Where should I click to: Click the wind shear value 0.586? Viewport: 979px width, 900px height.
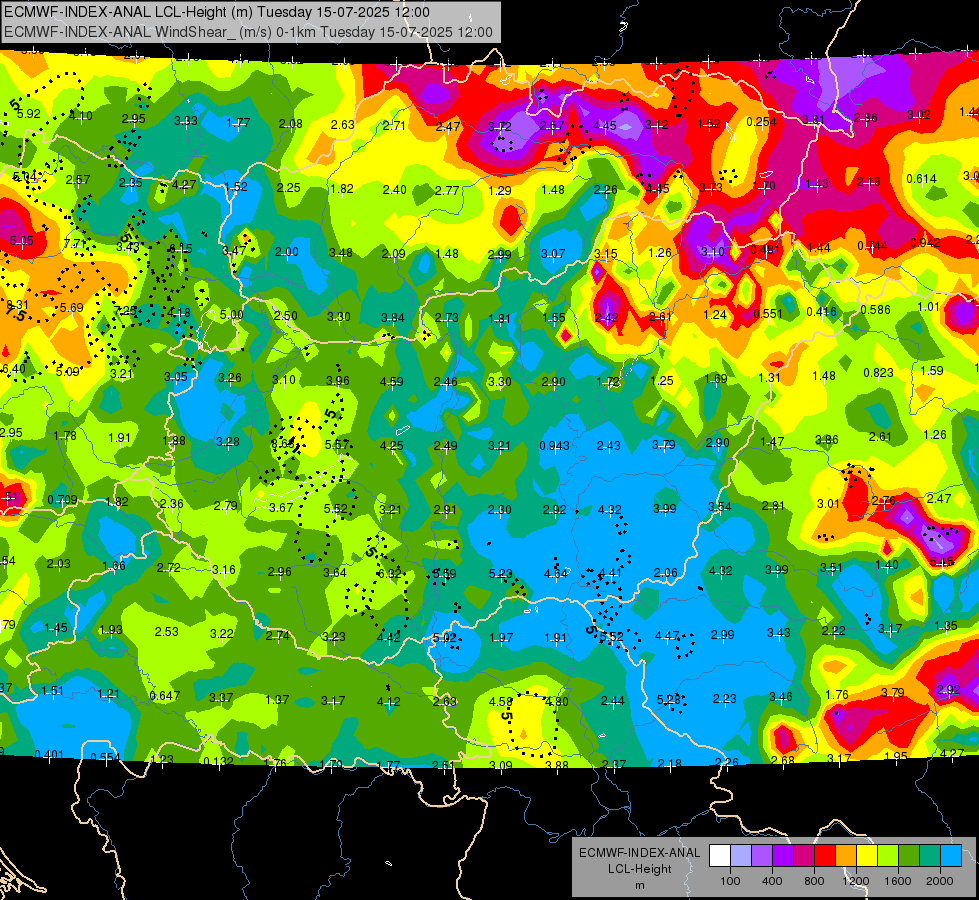point(875,310)
